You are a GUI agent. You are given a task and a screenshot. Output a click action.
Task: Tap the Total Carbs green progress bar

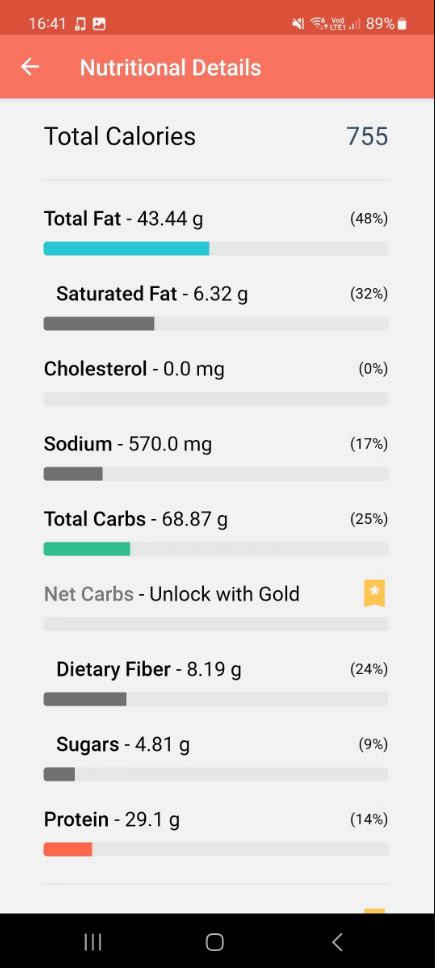86,549
